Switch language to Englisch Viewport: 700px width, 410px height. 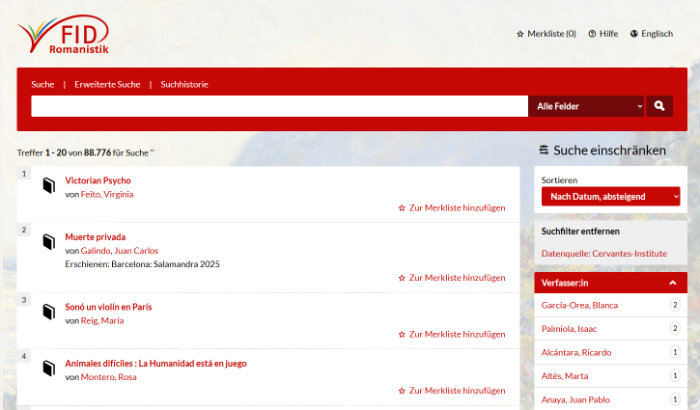pos(651,34)
